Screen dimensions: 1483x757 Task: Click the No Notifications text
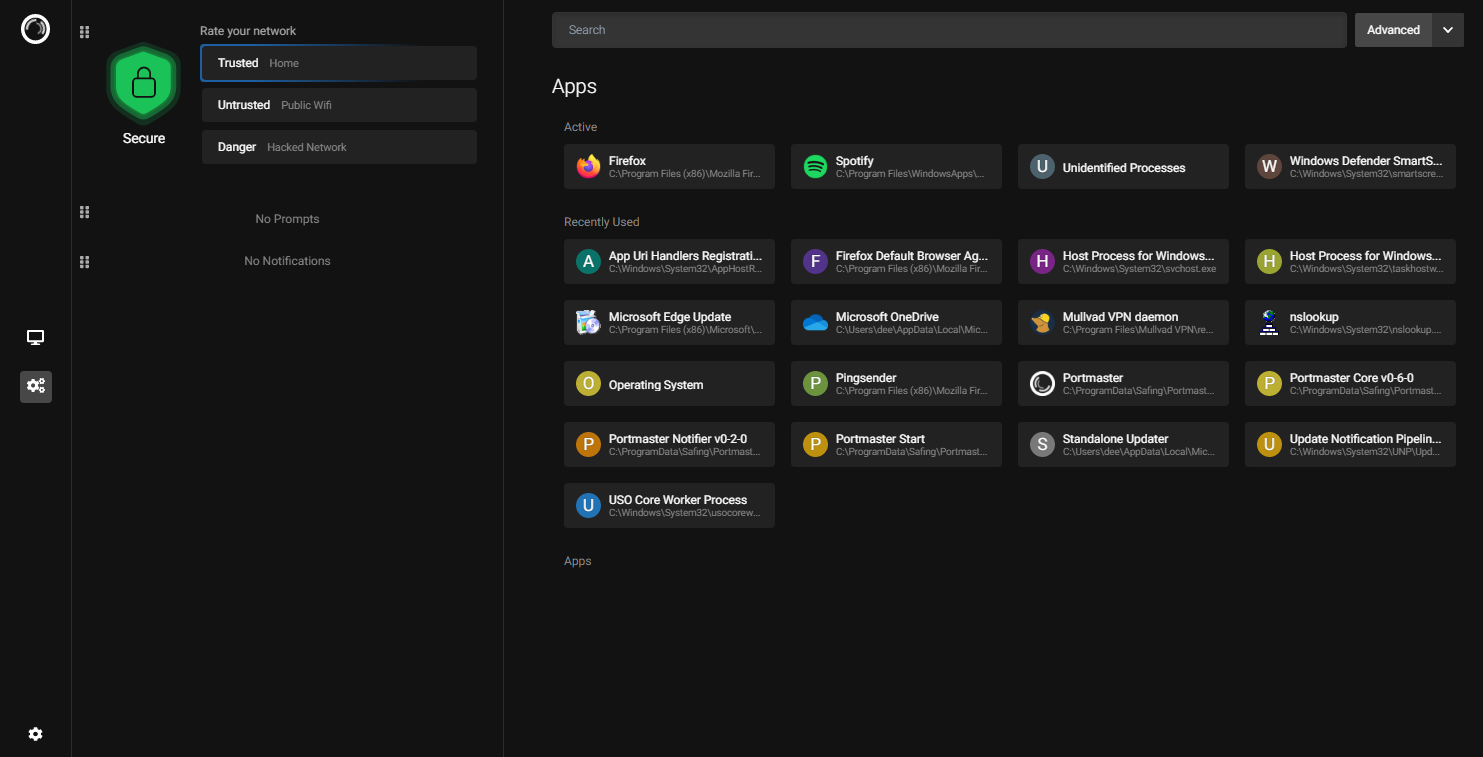tap(287, 261)
